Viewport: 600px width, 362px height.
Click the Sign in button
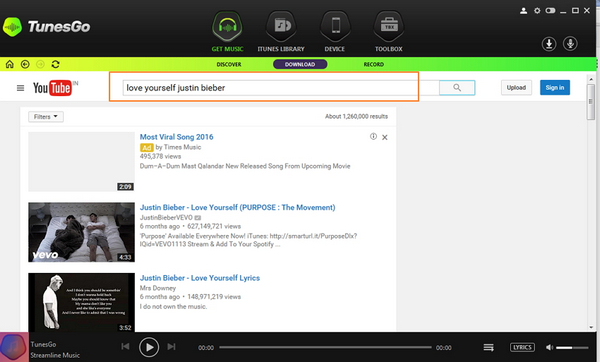click(555, 88)
